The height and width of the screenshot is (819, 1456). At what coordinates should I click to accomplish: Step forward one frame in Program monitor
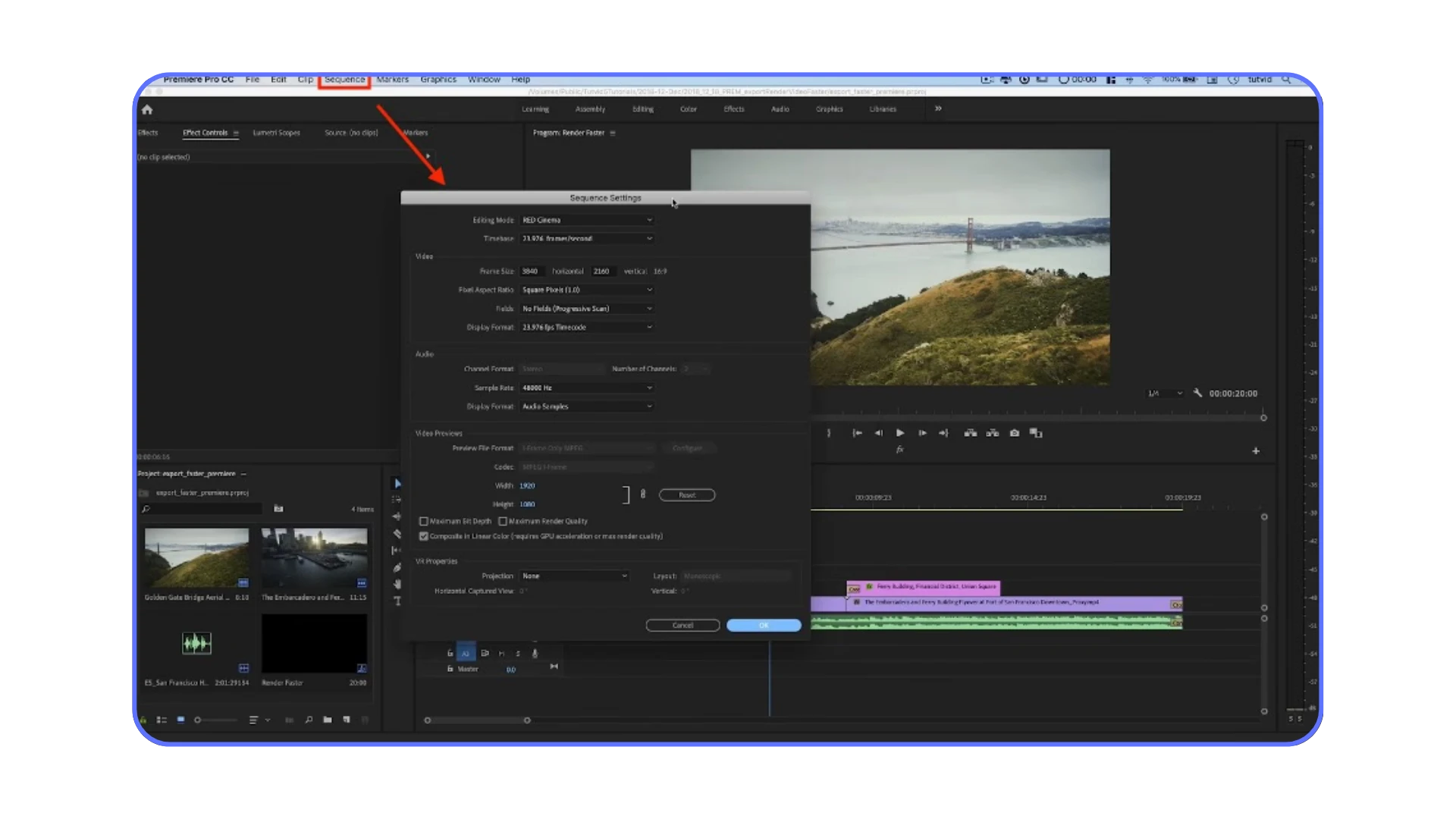(x=922, y=433)
